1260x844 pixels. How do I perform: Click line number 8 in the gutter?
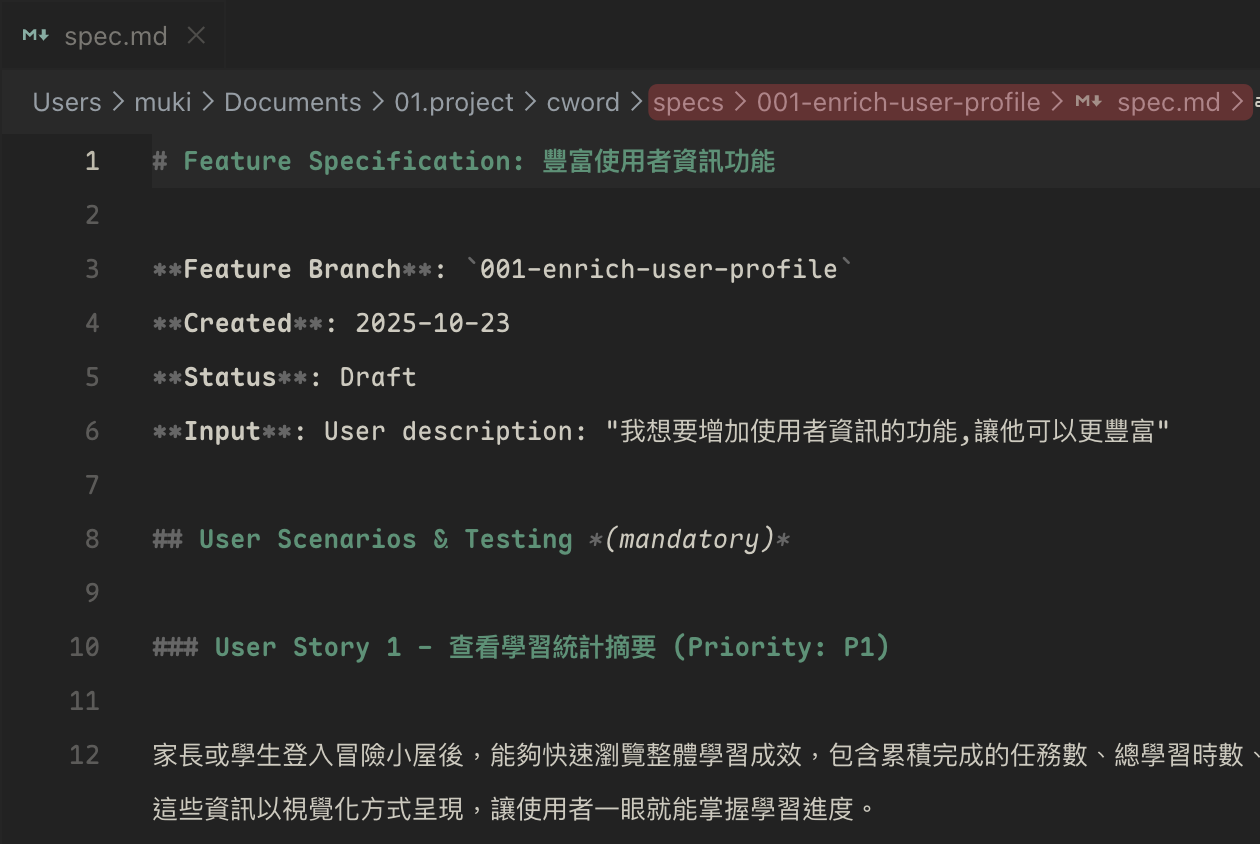pos(92,539)
